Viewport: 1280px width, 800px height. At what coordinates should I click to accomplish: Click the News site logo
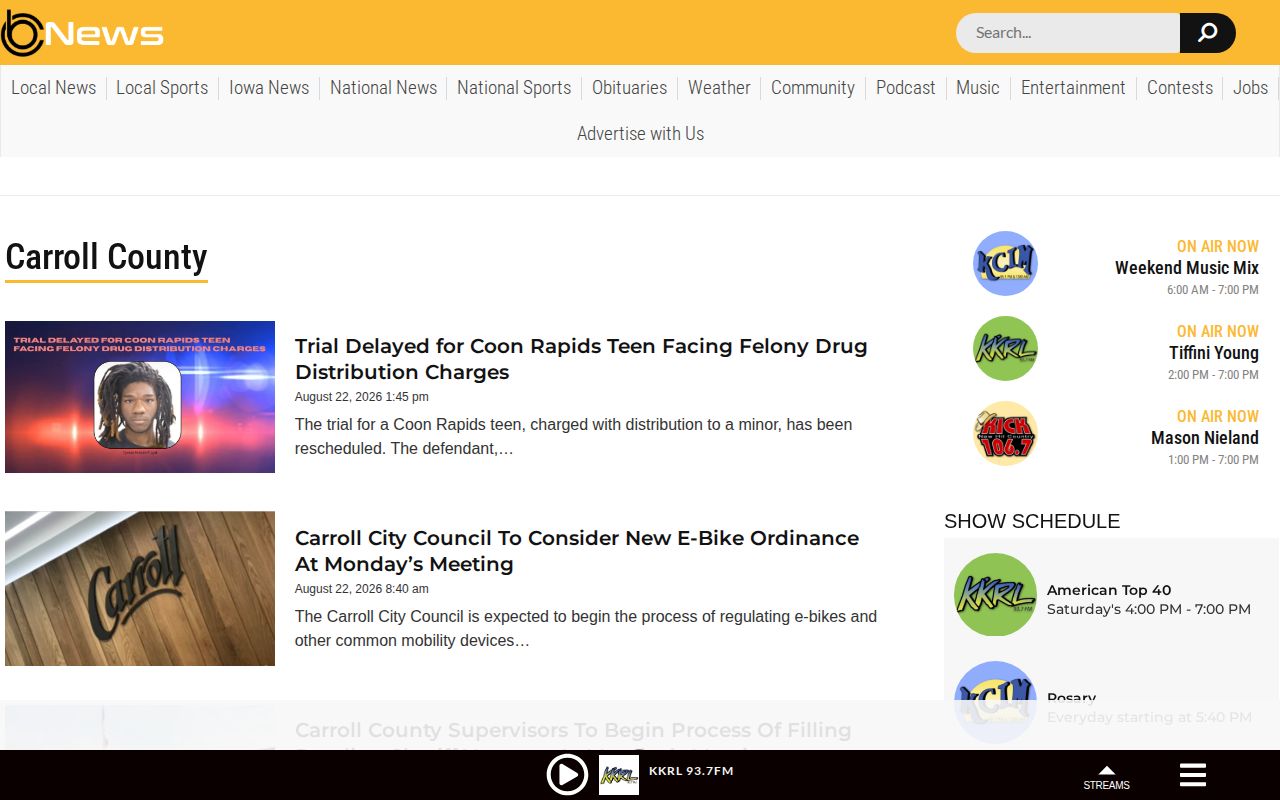82,33
